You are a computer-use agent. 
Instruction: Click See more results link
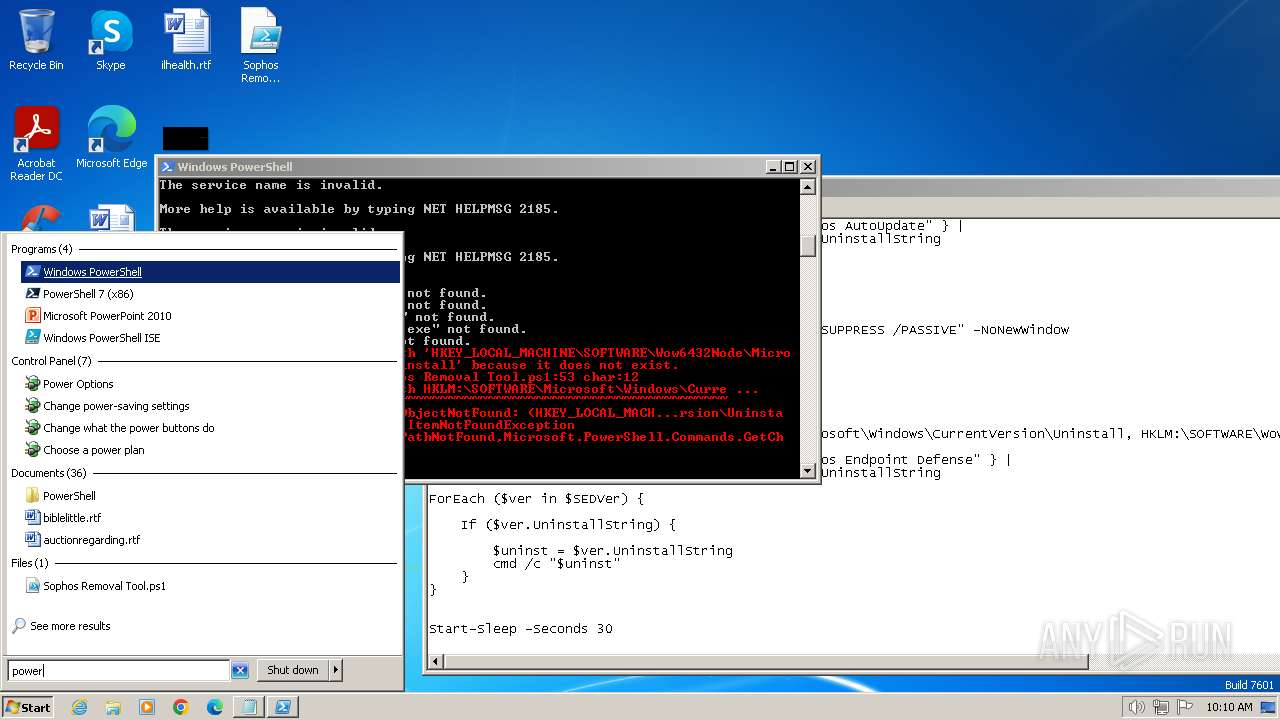(70, 626)
